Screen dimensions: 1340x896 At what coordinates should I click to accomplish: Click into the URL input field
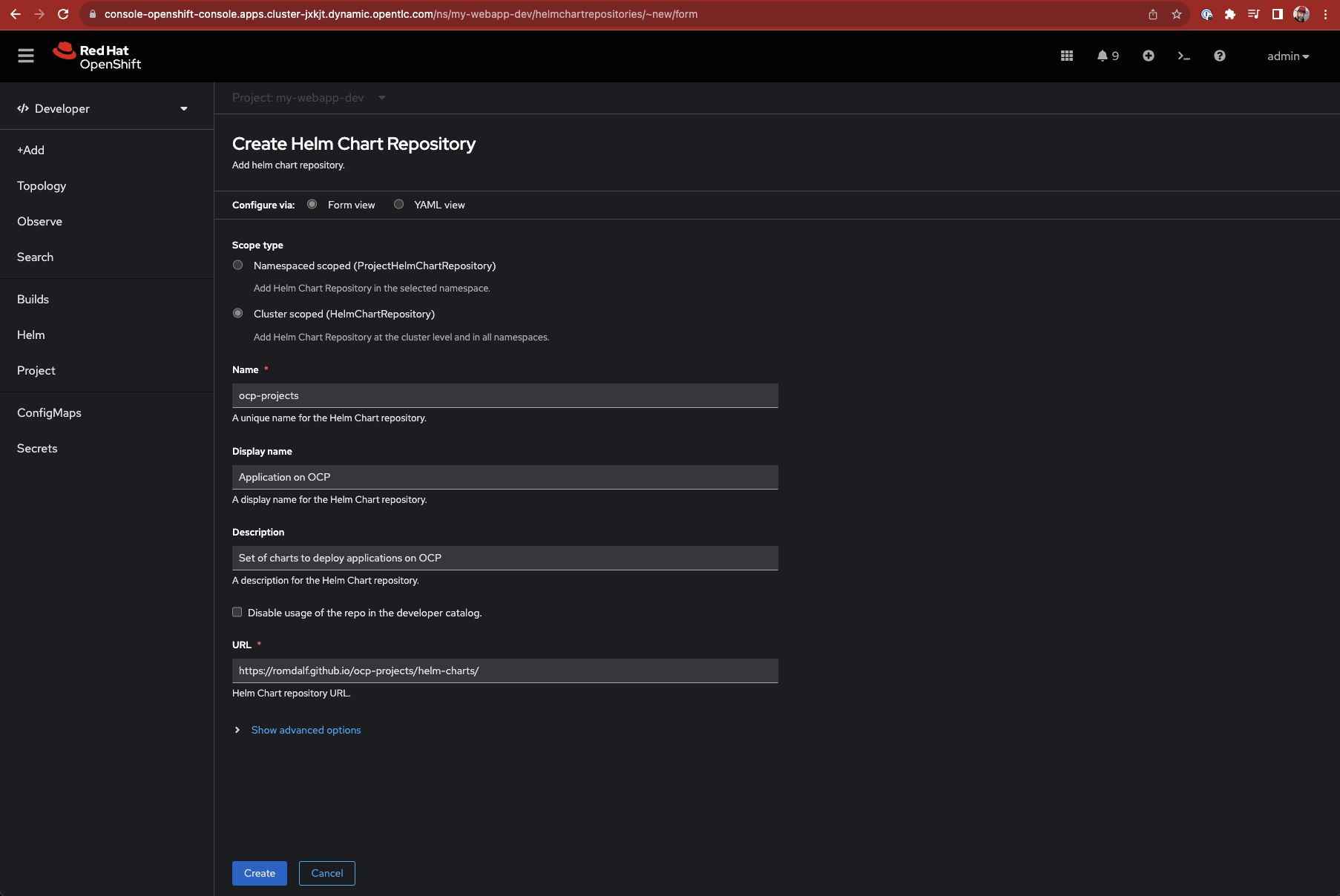tap(505, 671)
